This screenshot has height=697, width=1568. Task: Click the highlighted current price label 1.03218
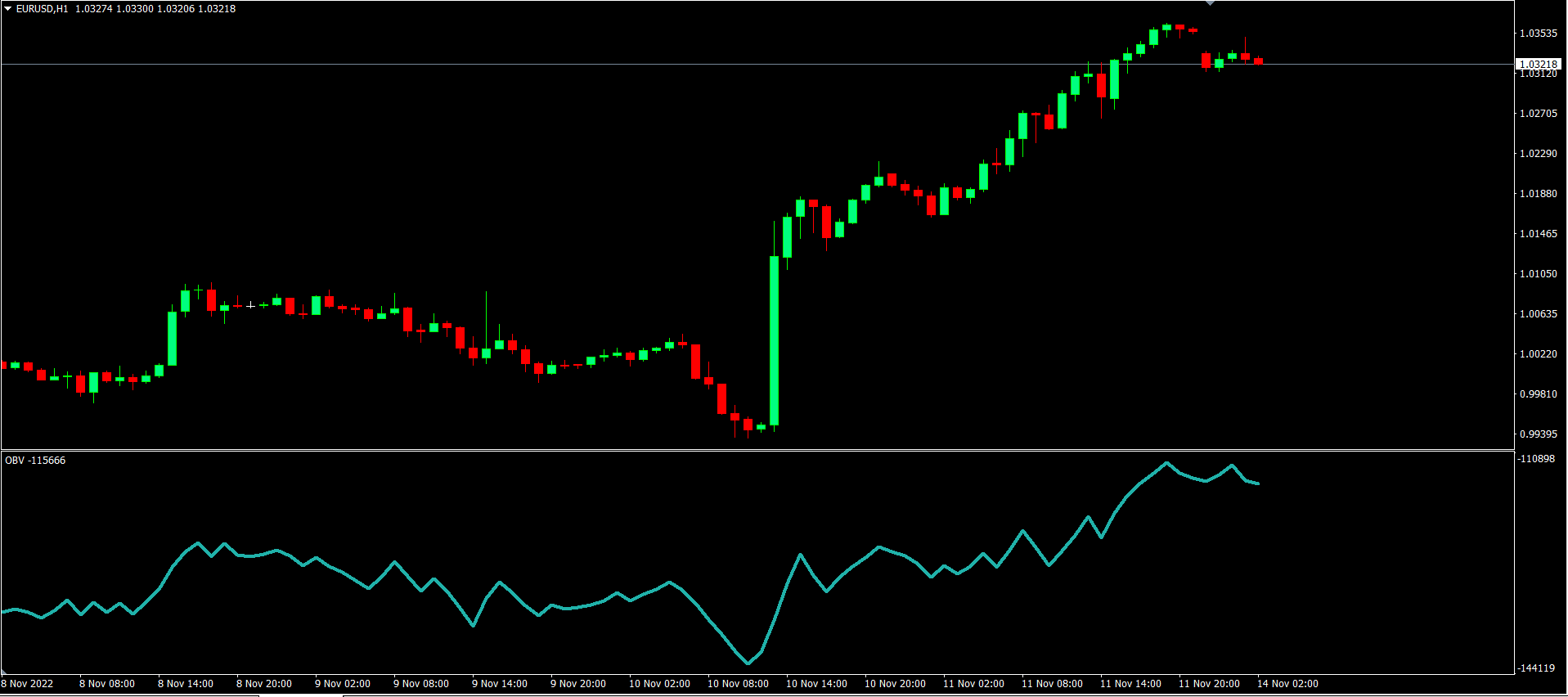click(x=1539, y=64)
